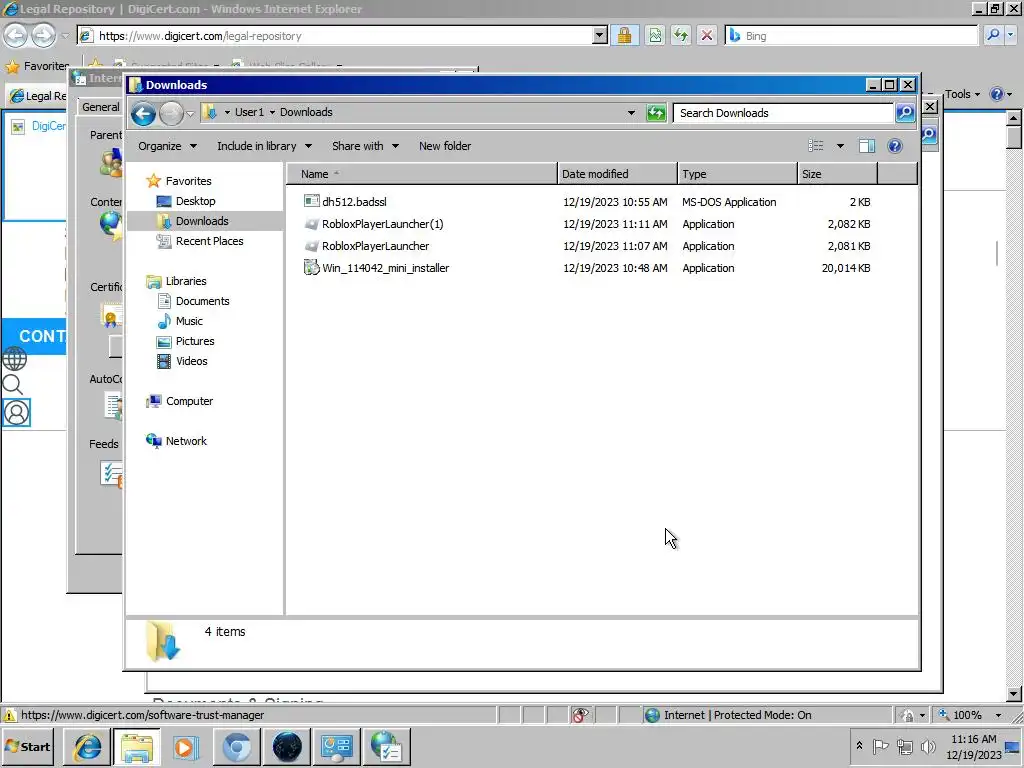1024x768 pixels.
Task: Expand the User1 breadcrumb arrow
Action: tap(272, 112)
